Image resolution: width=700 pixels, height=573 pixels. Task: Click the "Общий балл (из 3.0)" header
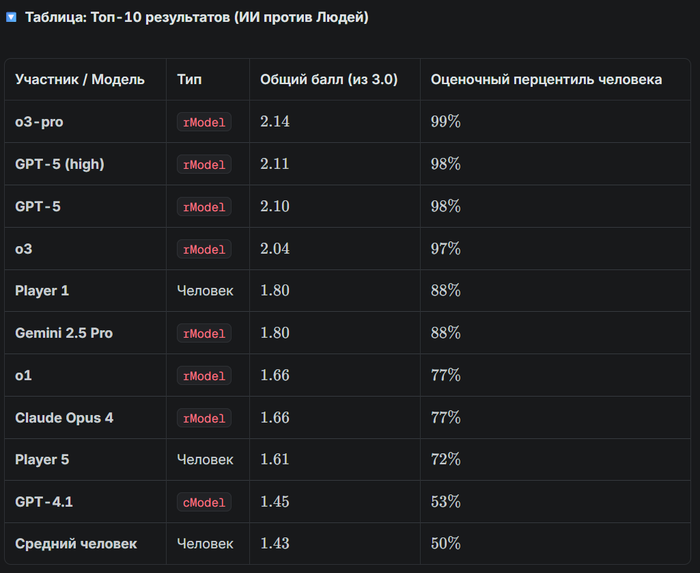(331, 79)
